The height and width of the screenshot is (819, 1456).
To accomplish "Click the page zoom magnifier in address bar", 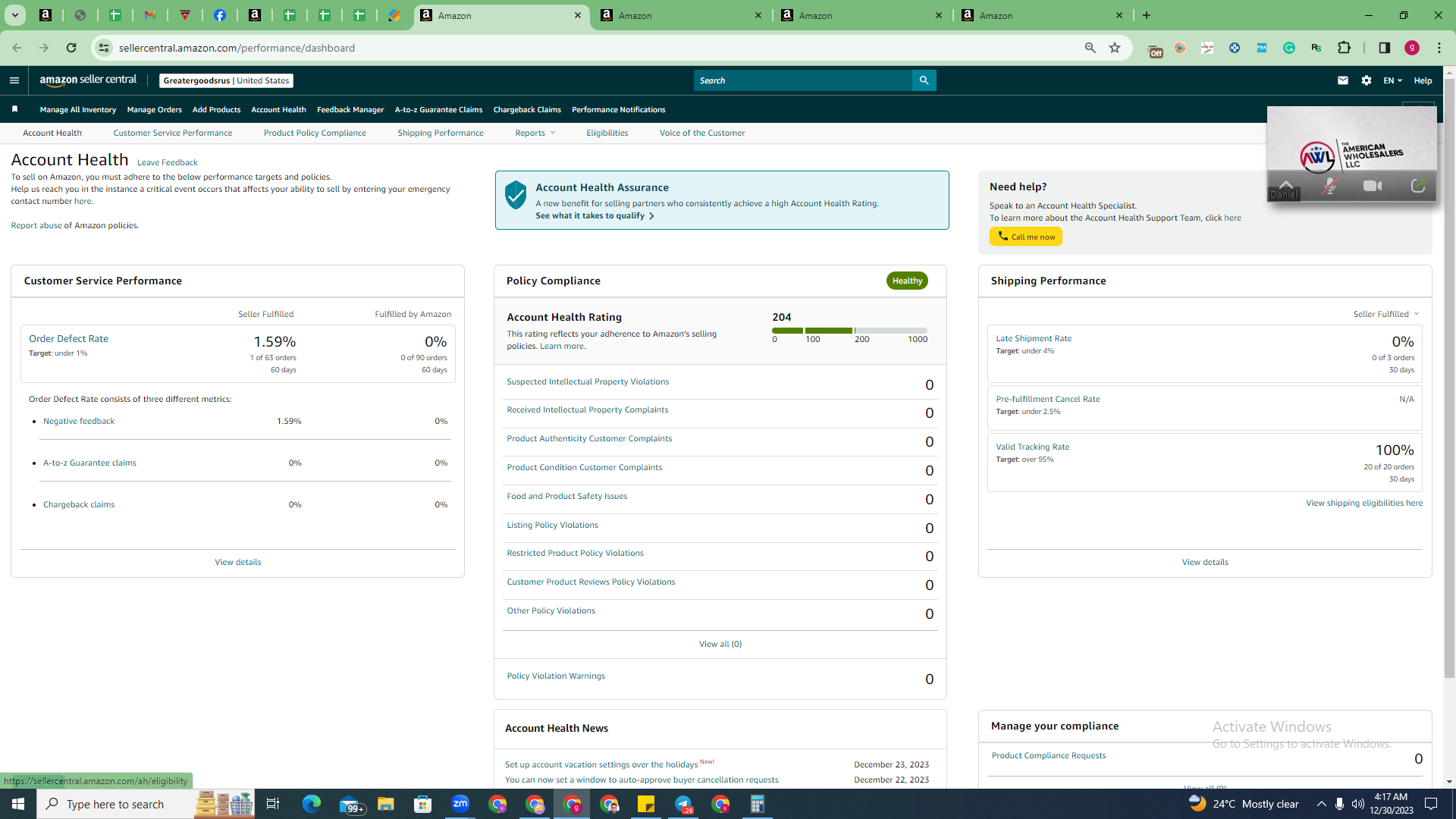I will click(x=1090, y=48).
